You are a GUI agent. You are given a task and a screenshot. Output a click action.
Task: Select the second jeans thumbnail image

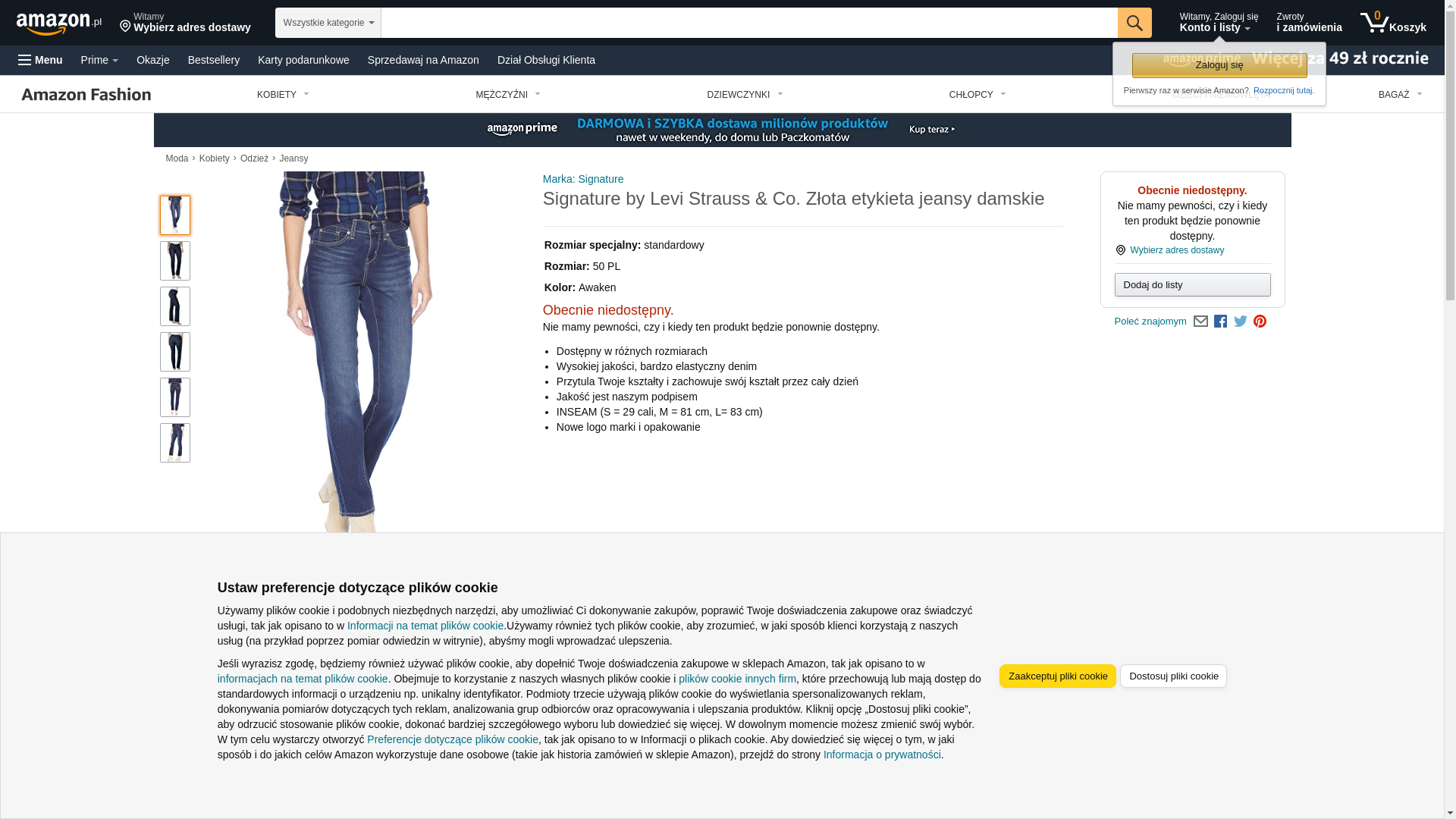coord(175,261)
